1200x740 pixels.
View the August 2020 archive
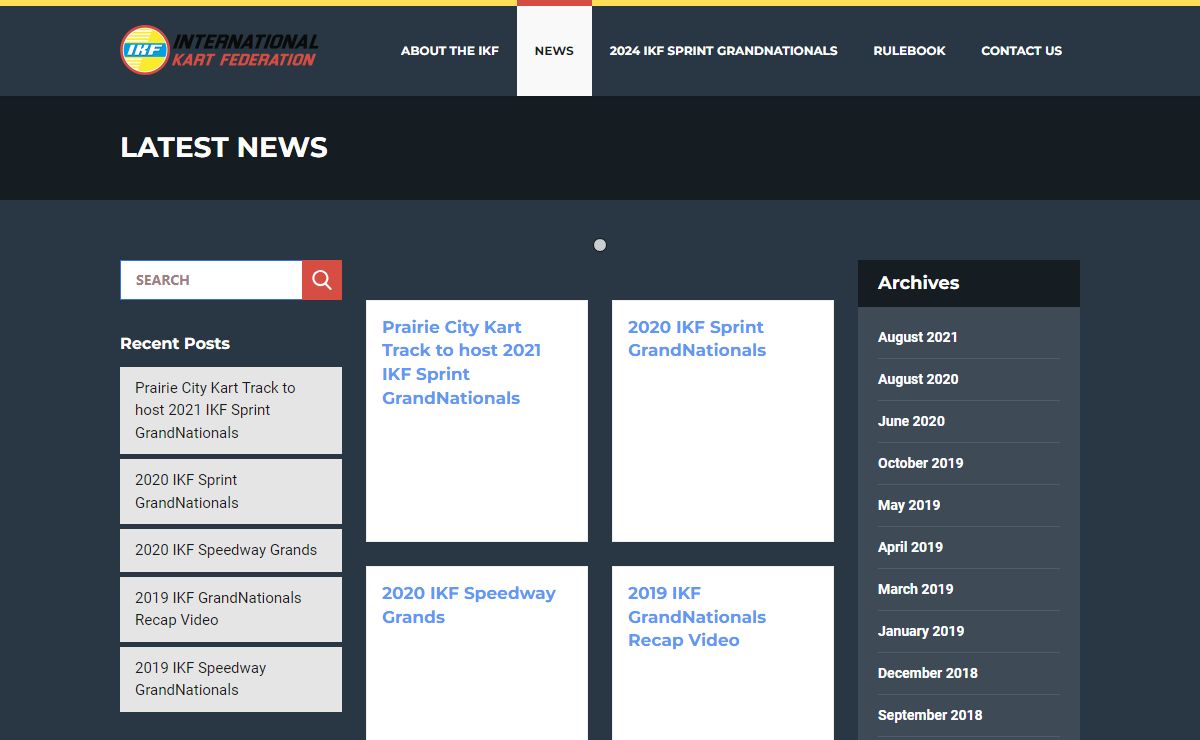point(918,379)
